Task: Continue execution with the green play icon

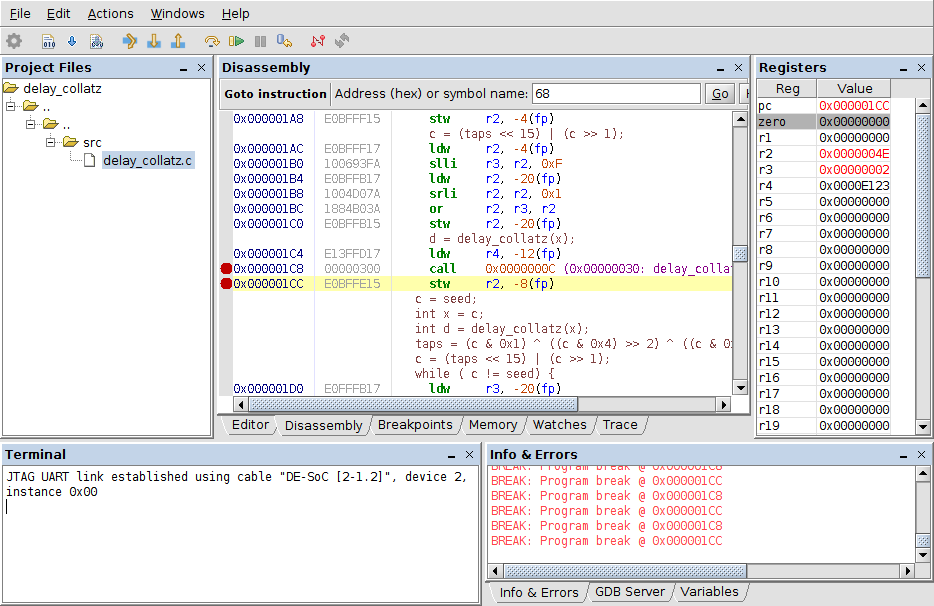Action: point(236,41)
